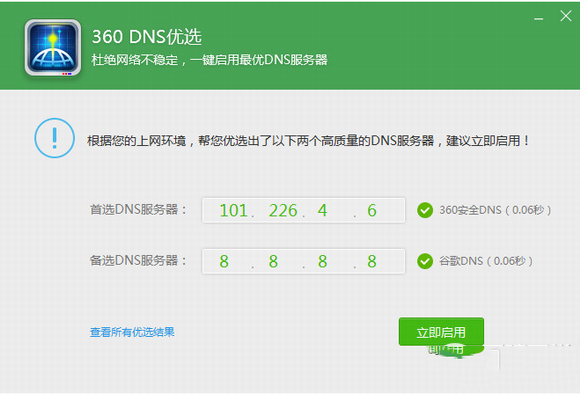The width and height of the screenshot is (580, 395).
Task: Select second octet 226 of primary DNS
Action: click(x=283, y=210)
